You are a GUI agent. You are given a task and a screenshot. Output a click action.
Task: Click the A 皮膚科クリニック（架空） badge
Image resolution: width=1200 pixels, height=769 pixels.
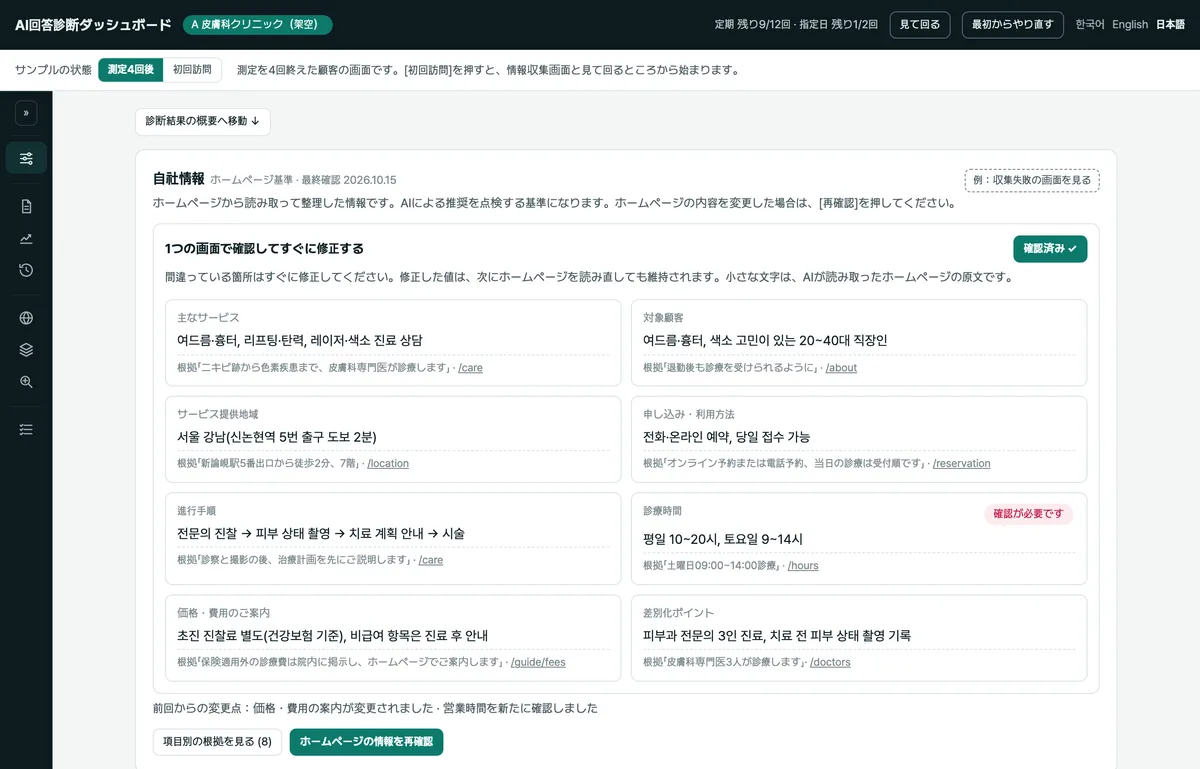[257, 25]
